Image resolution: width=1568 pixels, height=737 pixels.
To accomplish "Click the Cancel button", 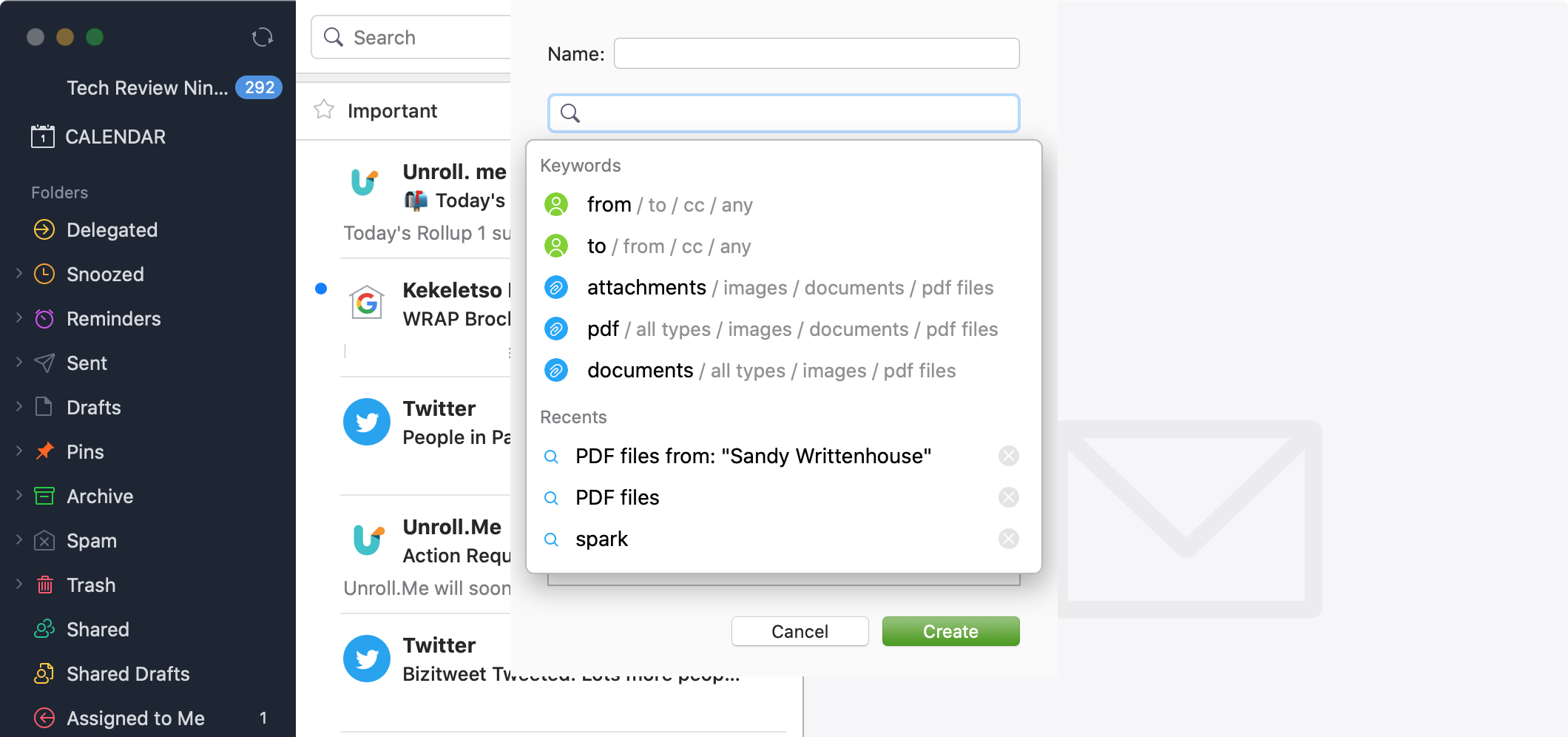I will pos(800,631).
